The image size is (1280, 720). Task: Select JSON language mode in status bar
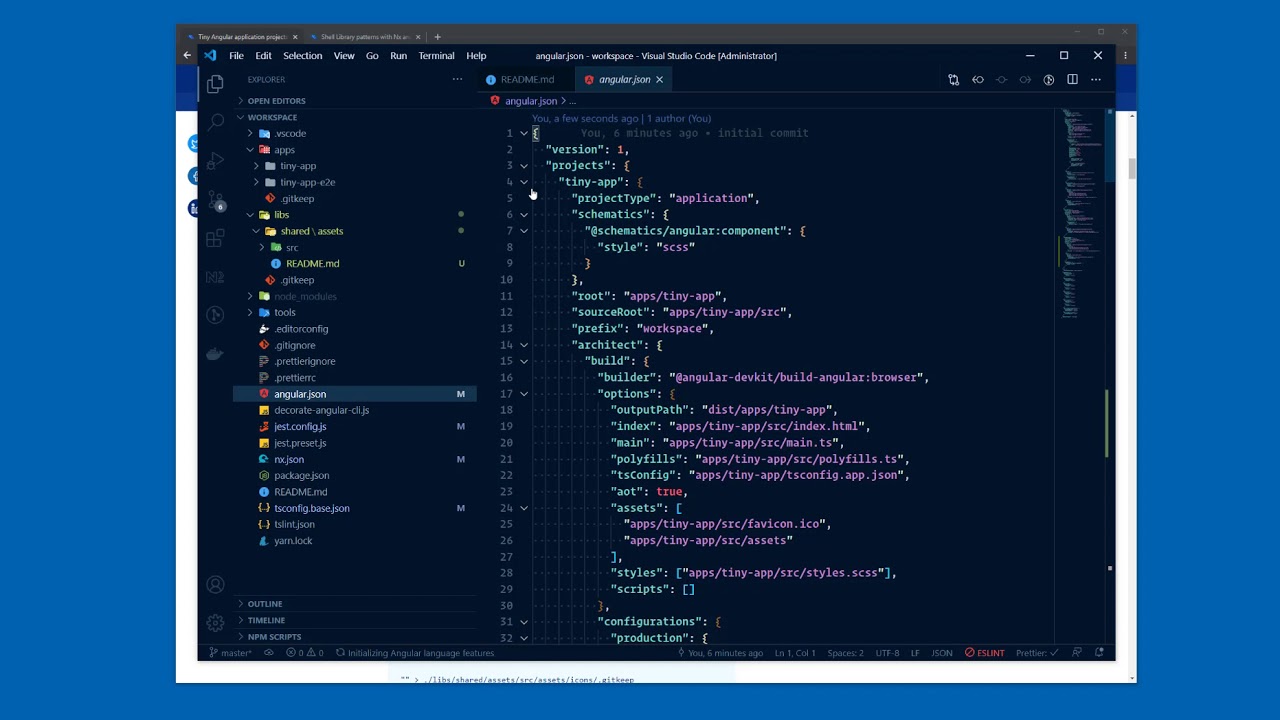click(x=942, y=653)
